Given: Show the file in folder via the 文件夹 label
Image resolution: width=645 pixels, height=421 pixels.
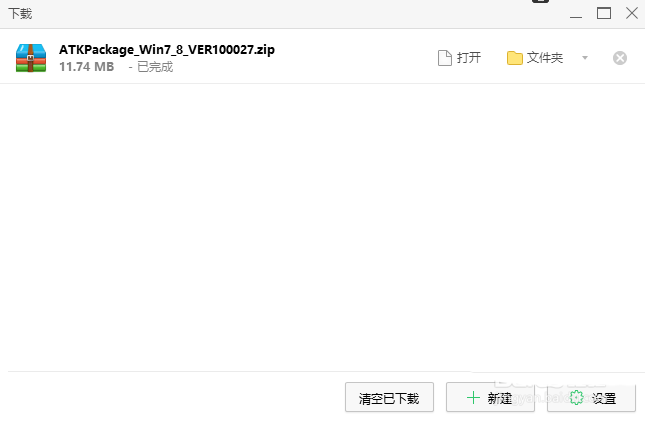Looking at the screenshot, I should point(545,58).
